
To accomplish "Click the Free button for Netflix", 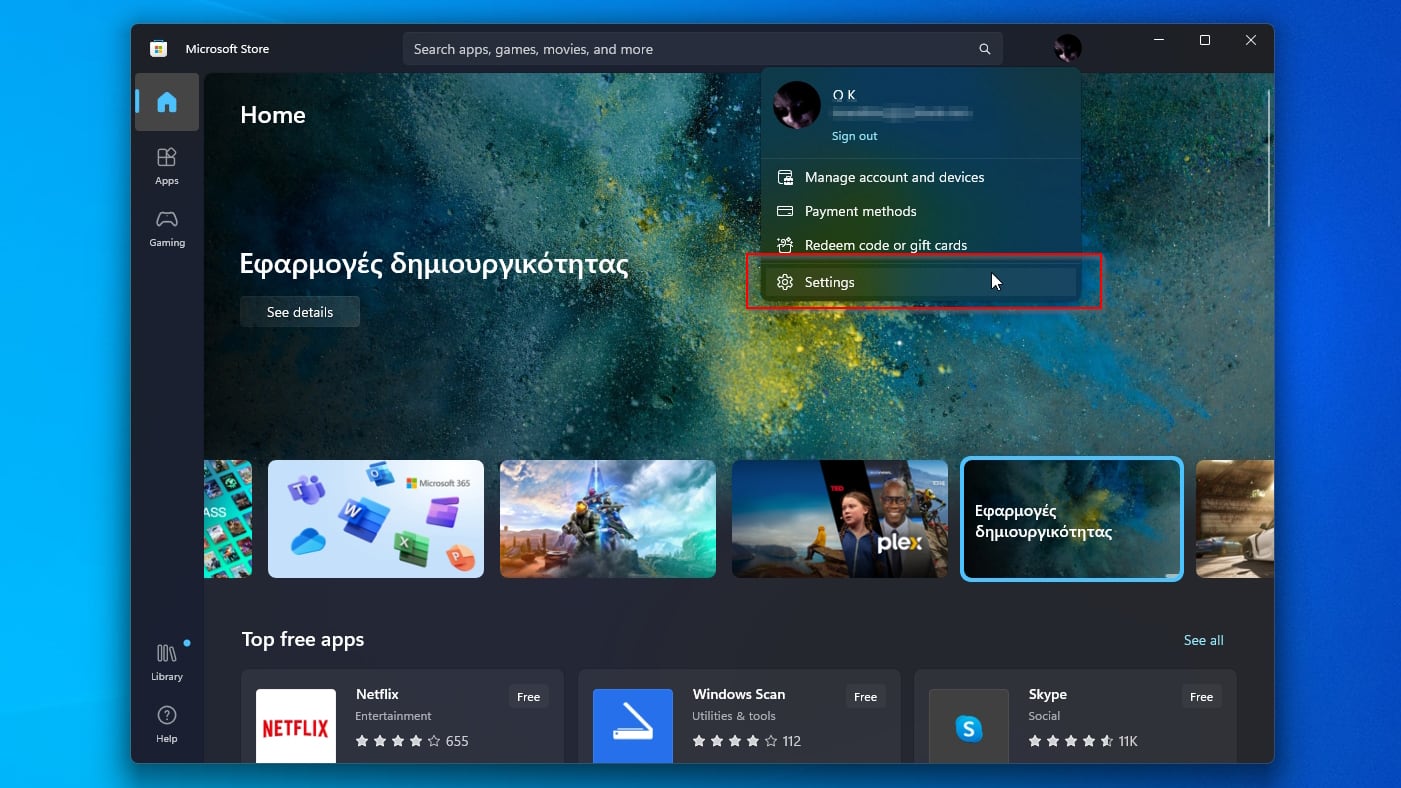I will coord(529,697).
